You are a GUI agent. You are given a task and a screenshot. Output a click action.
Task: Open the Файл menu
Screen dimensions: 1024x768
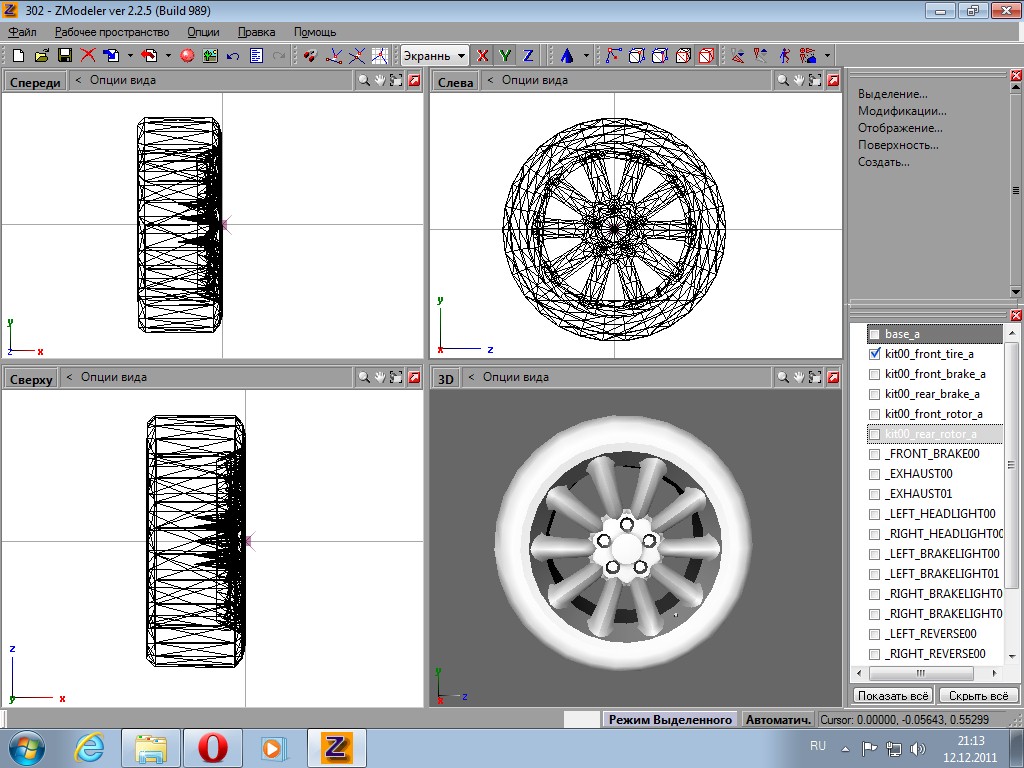[22, 32]
